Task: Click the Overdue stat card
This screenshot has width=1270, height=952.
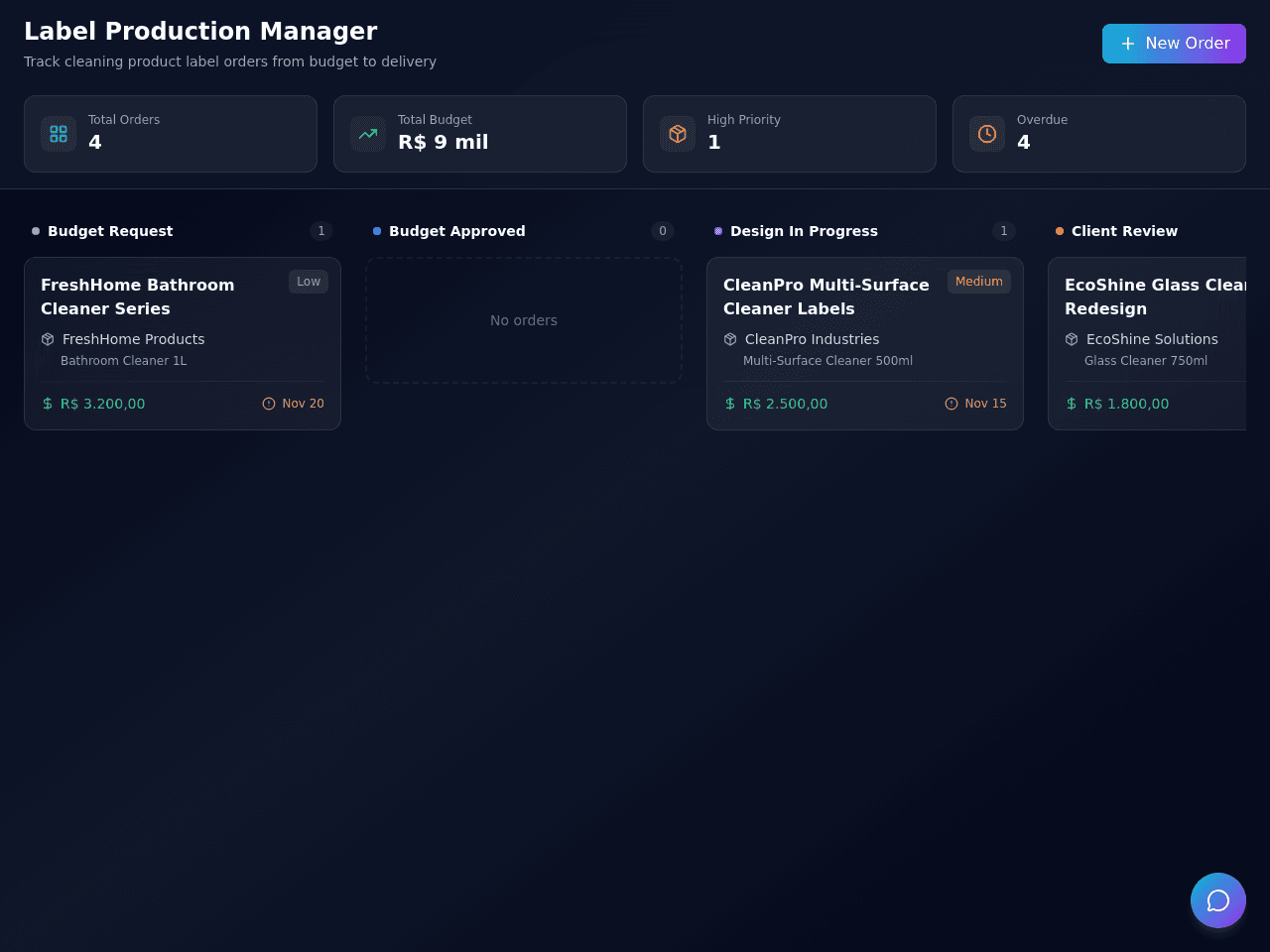Action: click(x=1099, y=134)
